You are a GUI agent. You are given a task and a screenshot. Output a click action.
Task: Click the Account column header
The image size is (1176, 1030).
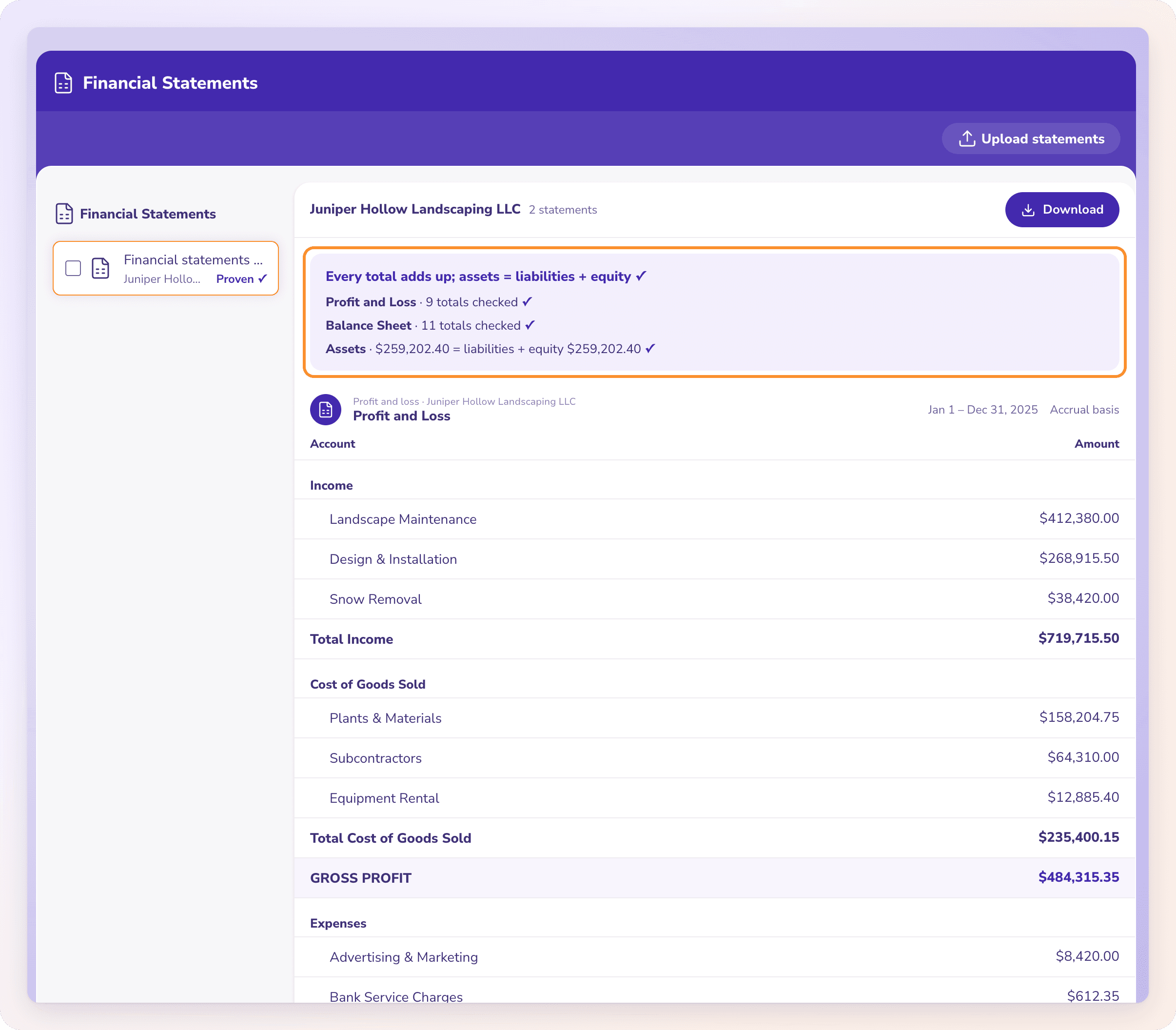[333, 444]
